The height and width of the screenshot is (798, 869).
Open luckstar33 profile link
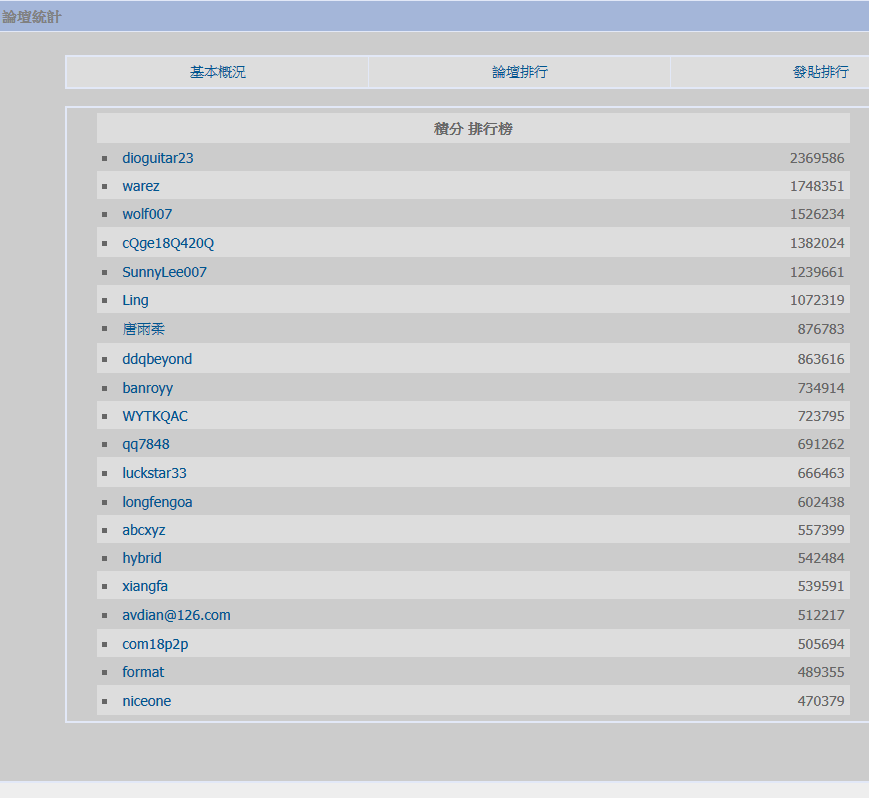click(154, 473)
